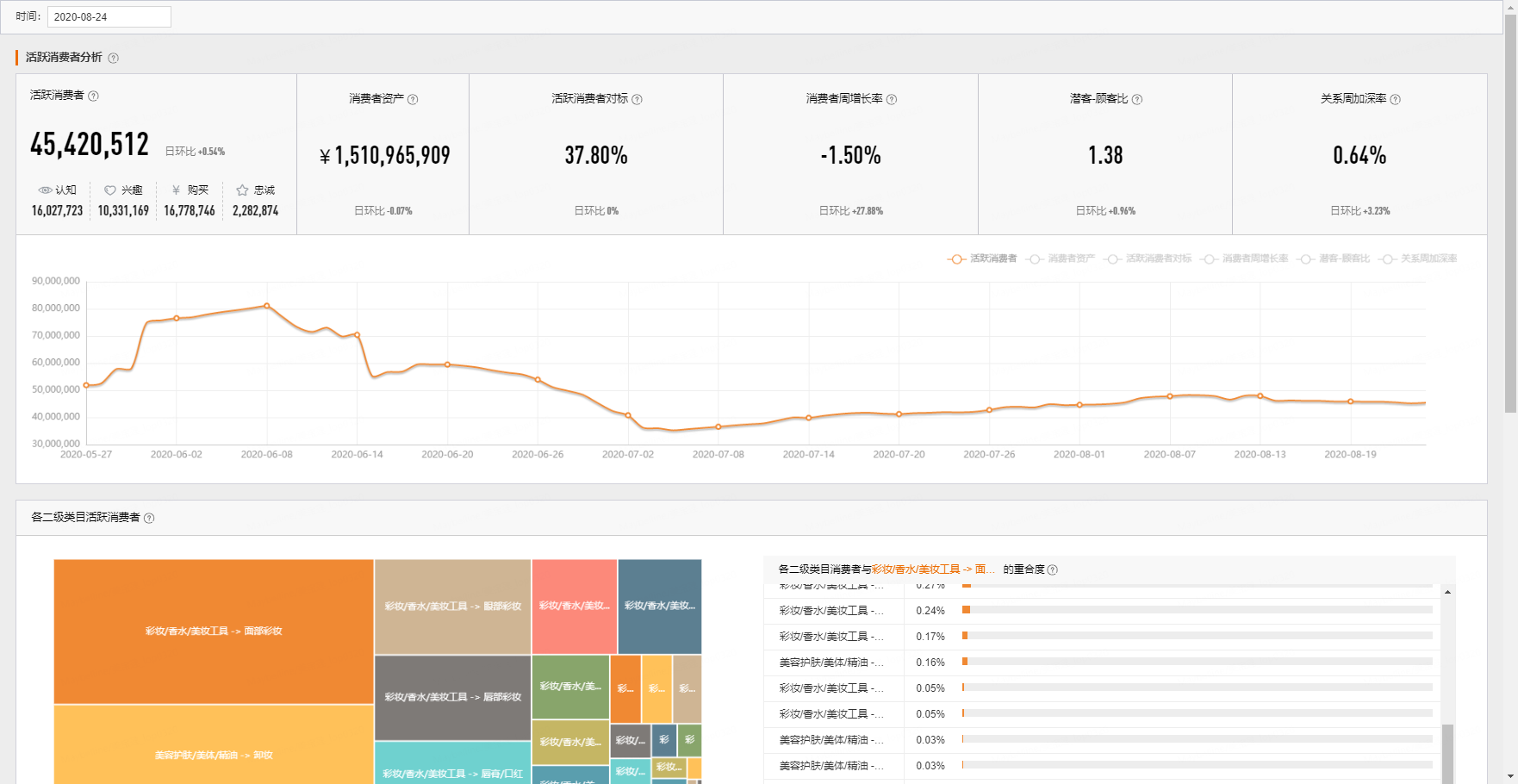This screenshot has width=1518, height=784.
Task: Click the star icon for 忠诚
Action: click(x=242, y=190)
